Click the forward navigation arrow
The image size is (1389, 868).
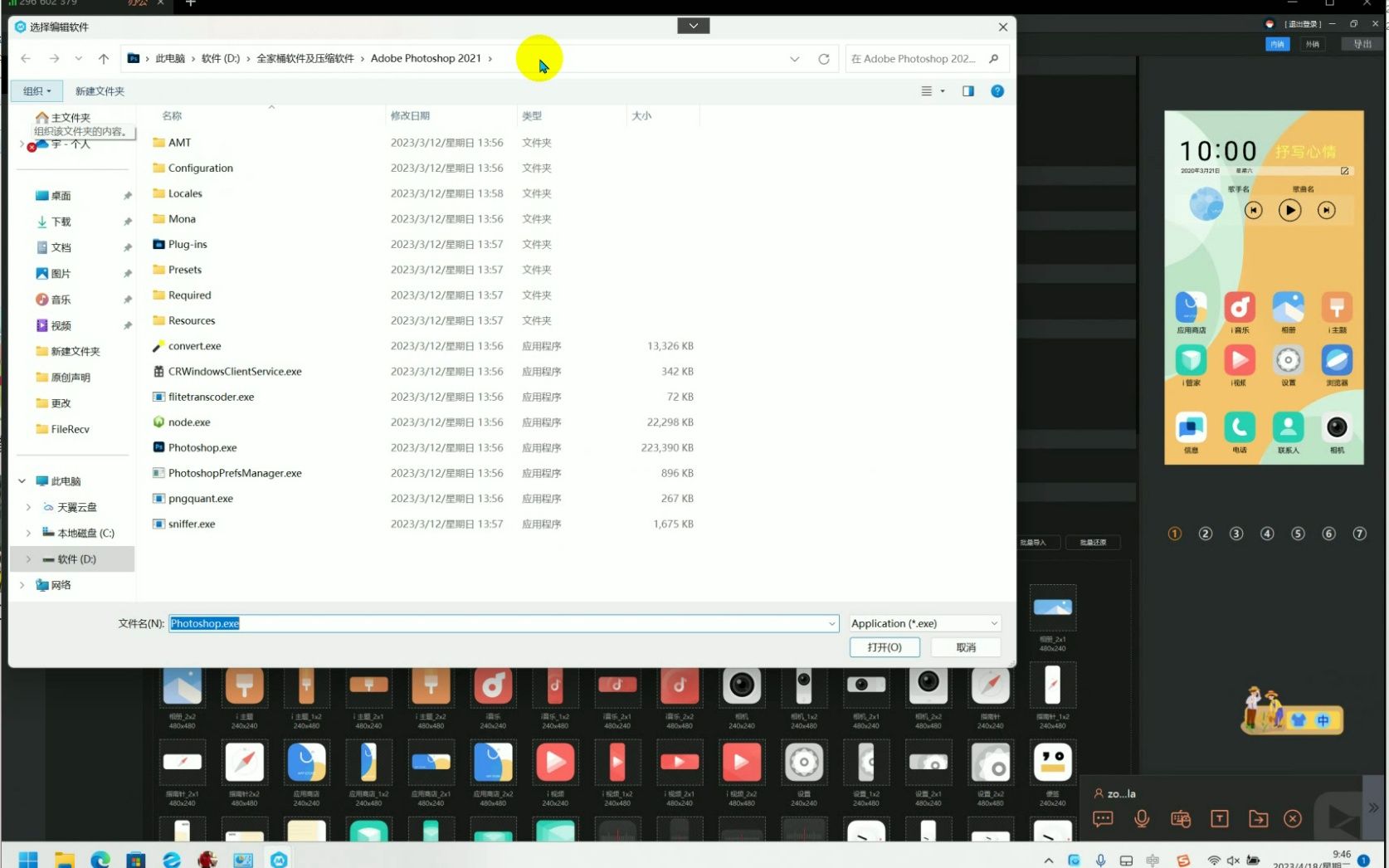54,58
